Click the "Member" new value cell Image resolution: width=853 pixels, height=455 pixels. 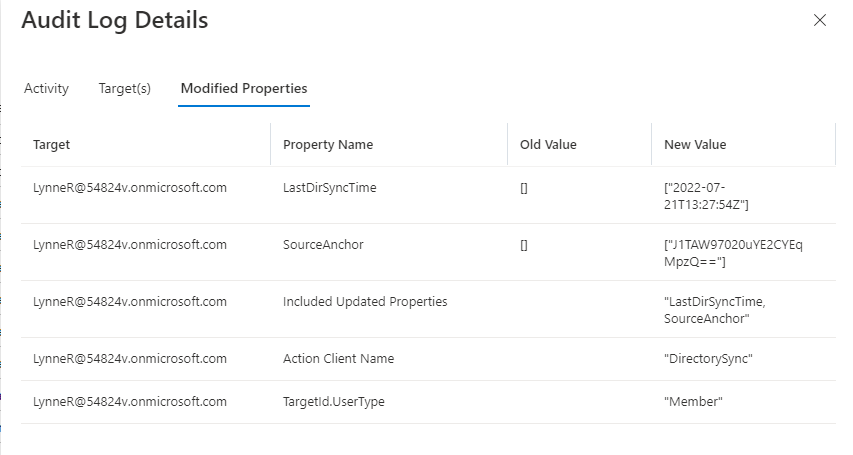point(694,401)
